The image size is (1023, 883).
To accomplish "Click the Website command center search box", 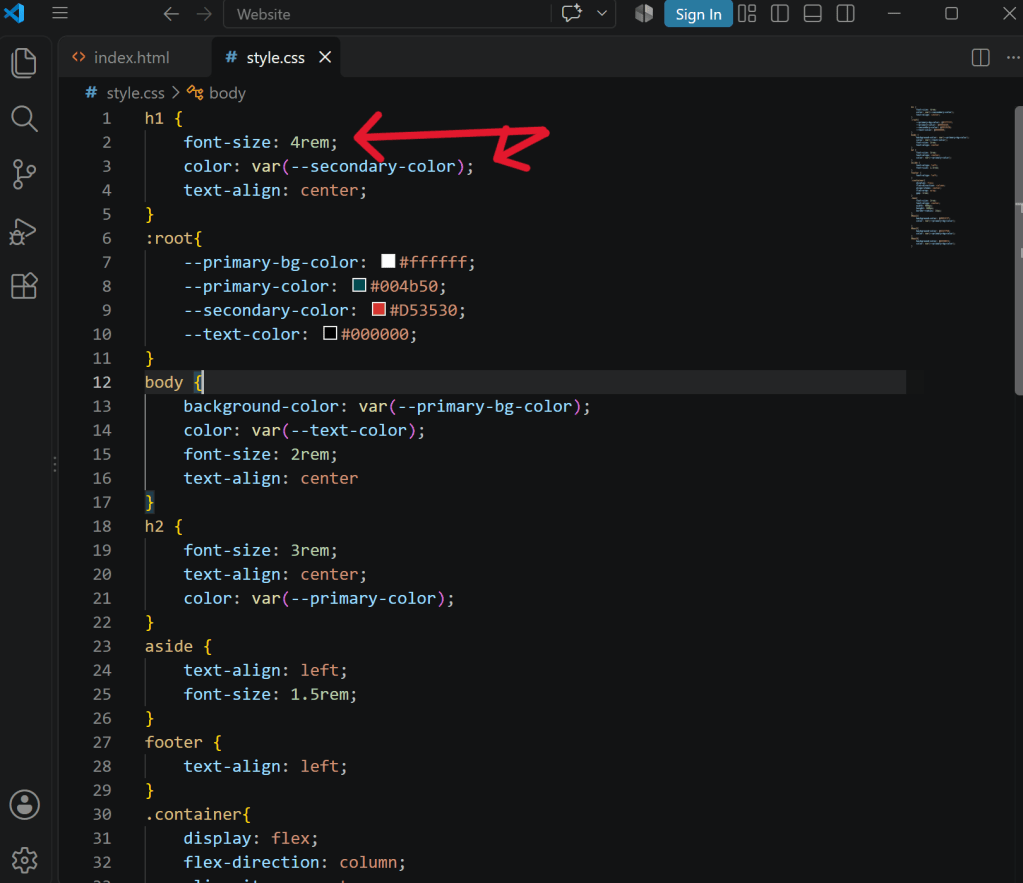I will coord(388,14).
